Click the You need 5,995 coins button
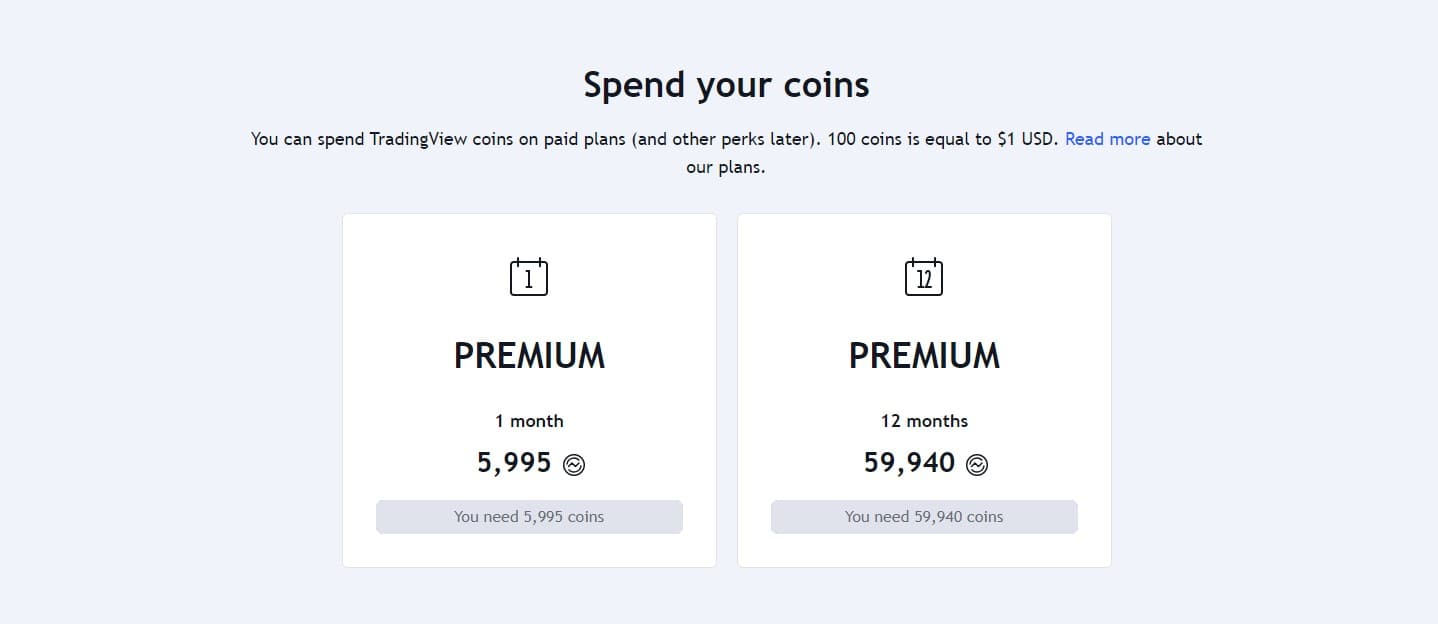 pos(528,516)
